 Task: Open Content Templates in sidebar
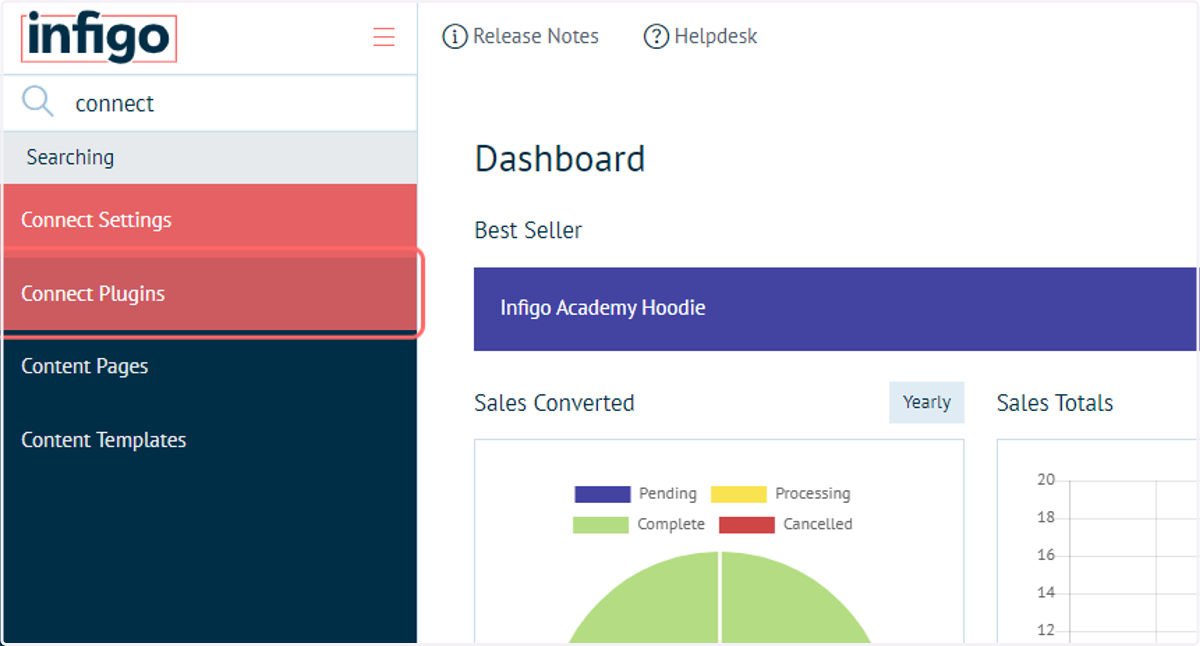pyautogui.click(x=210, y=440)
